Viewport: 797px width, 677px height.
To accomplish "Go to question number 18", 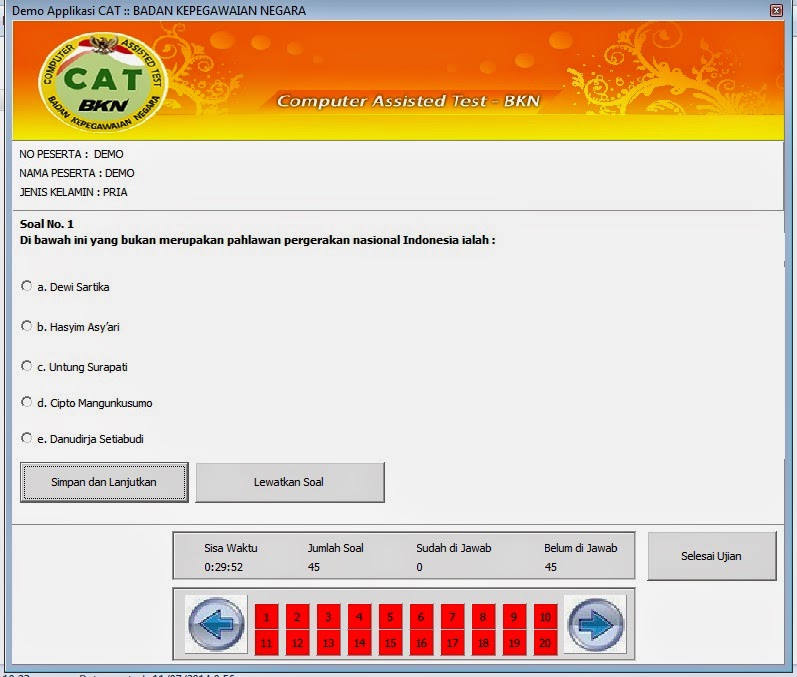I will coord(483,642).
